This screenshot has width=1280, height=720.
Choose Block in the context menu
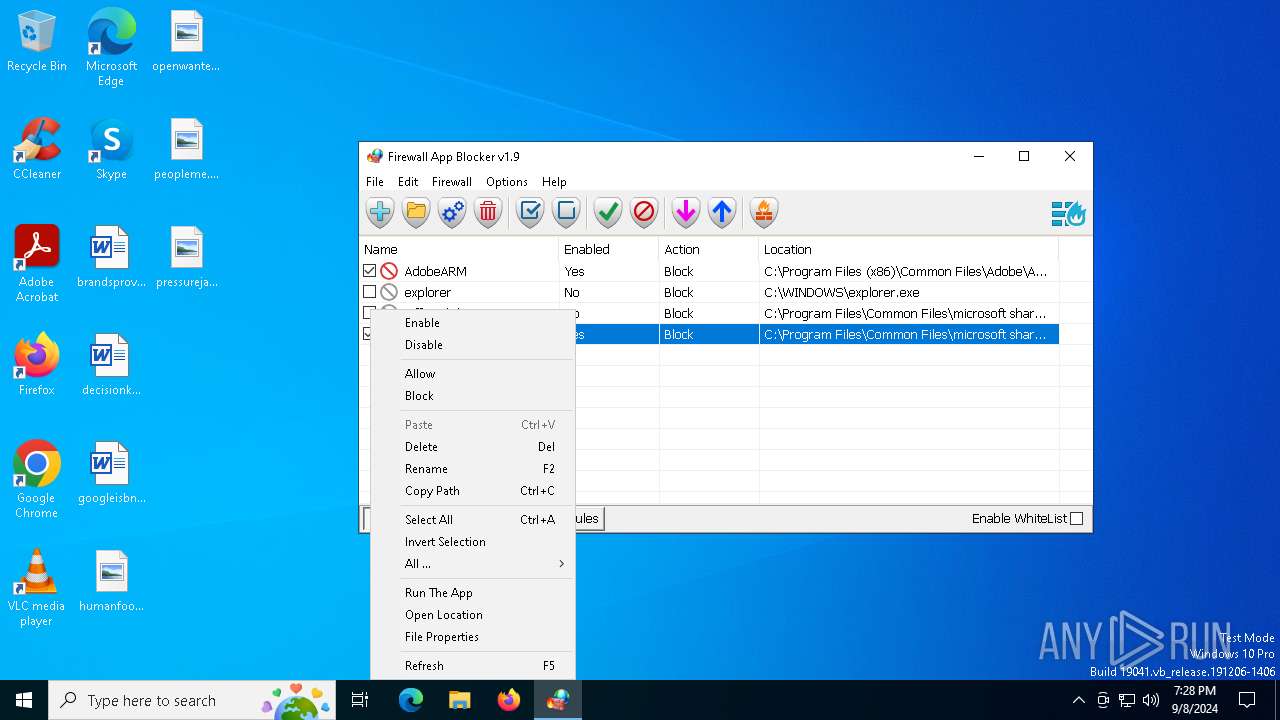click(473, 396)
